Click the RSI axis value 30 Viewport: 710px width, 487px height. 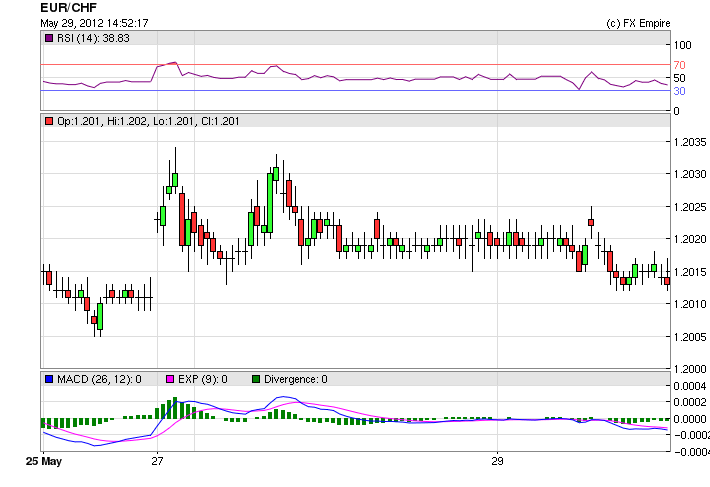pyautogui.click(x=679, y=91)
